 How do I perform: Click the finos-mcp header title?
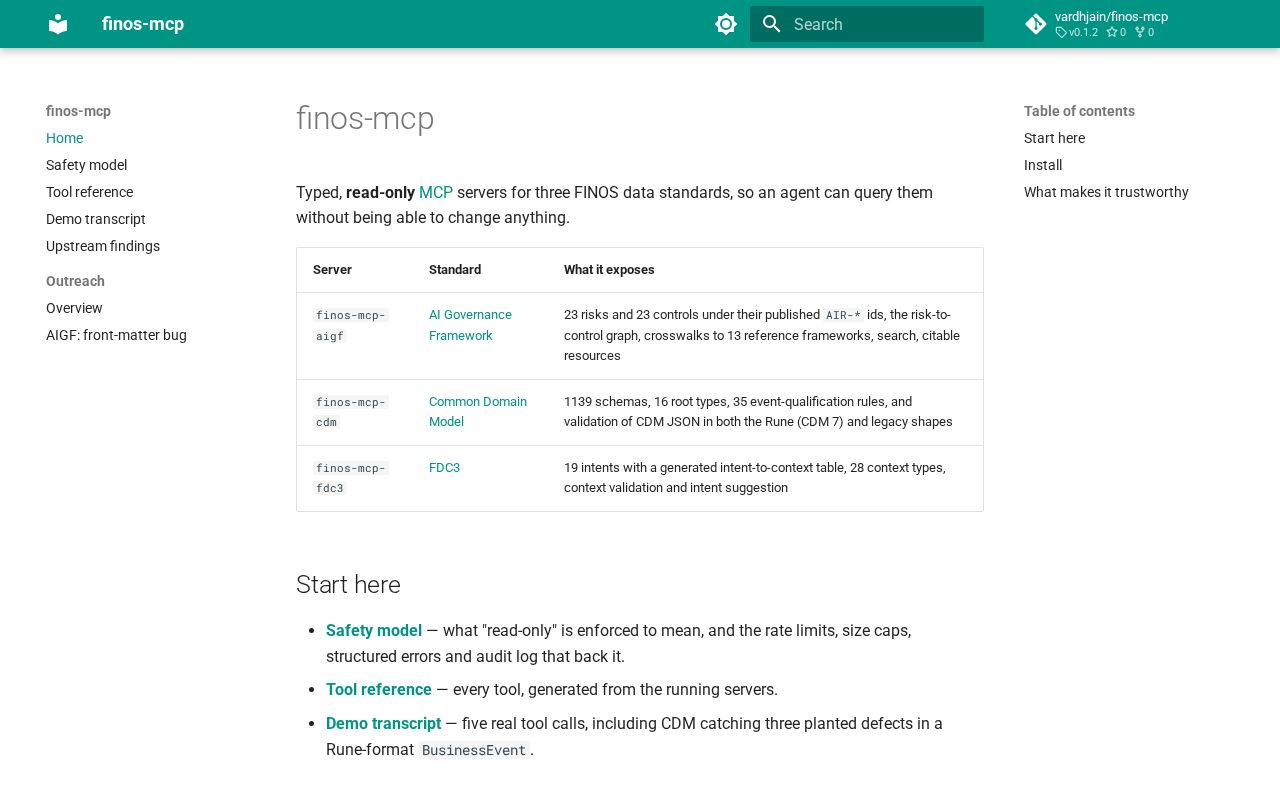(x=143, y=24)
